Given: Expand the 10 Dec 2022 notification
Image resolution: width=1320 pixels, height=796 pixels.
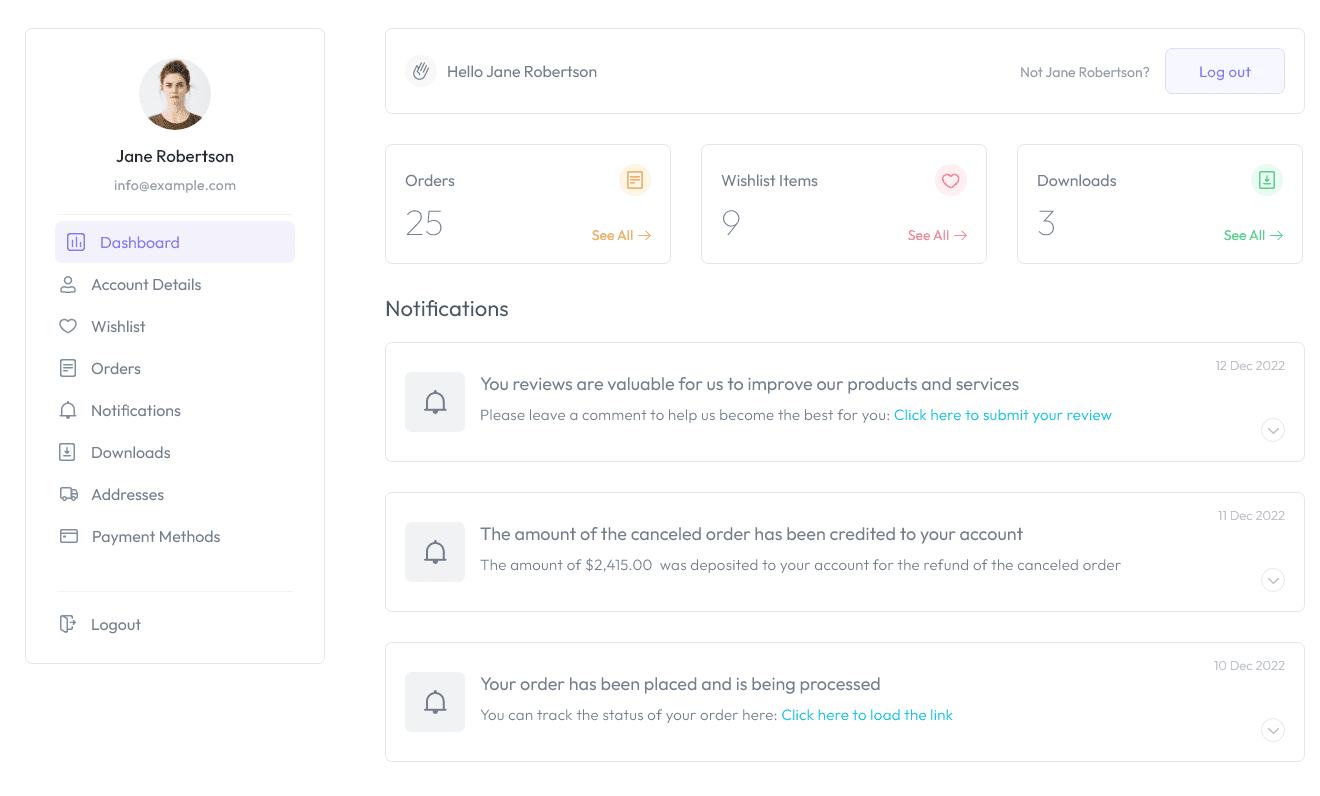Looking at the screenshot, I should pyautogui.click(x=1273, y=730).
